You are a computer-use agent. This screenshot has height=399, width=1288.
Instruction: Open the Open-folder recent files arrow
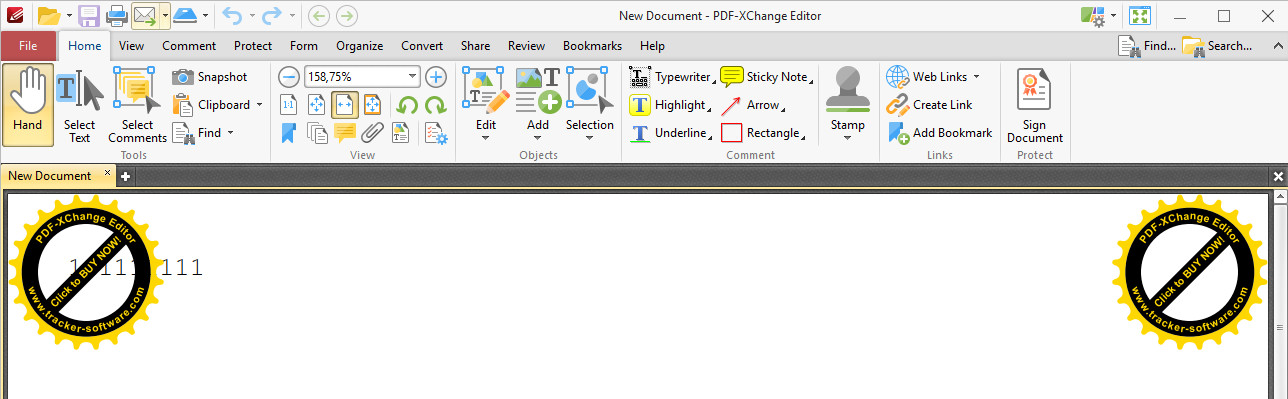[x=68, y=16]
